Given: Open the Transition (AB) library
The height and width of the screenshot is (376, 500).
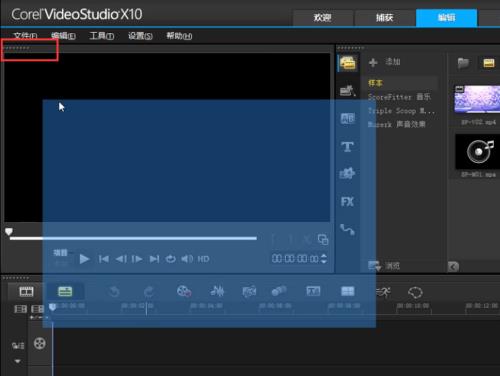Looking at the screenshot, I should [x=347, y=119].
